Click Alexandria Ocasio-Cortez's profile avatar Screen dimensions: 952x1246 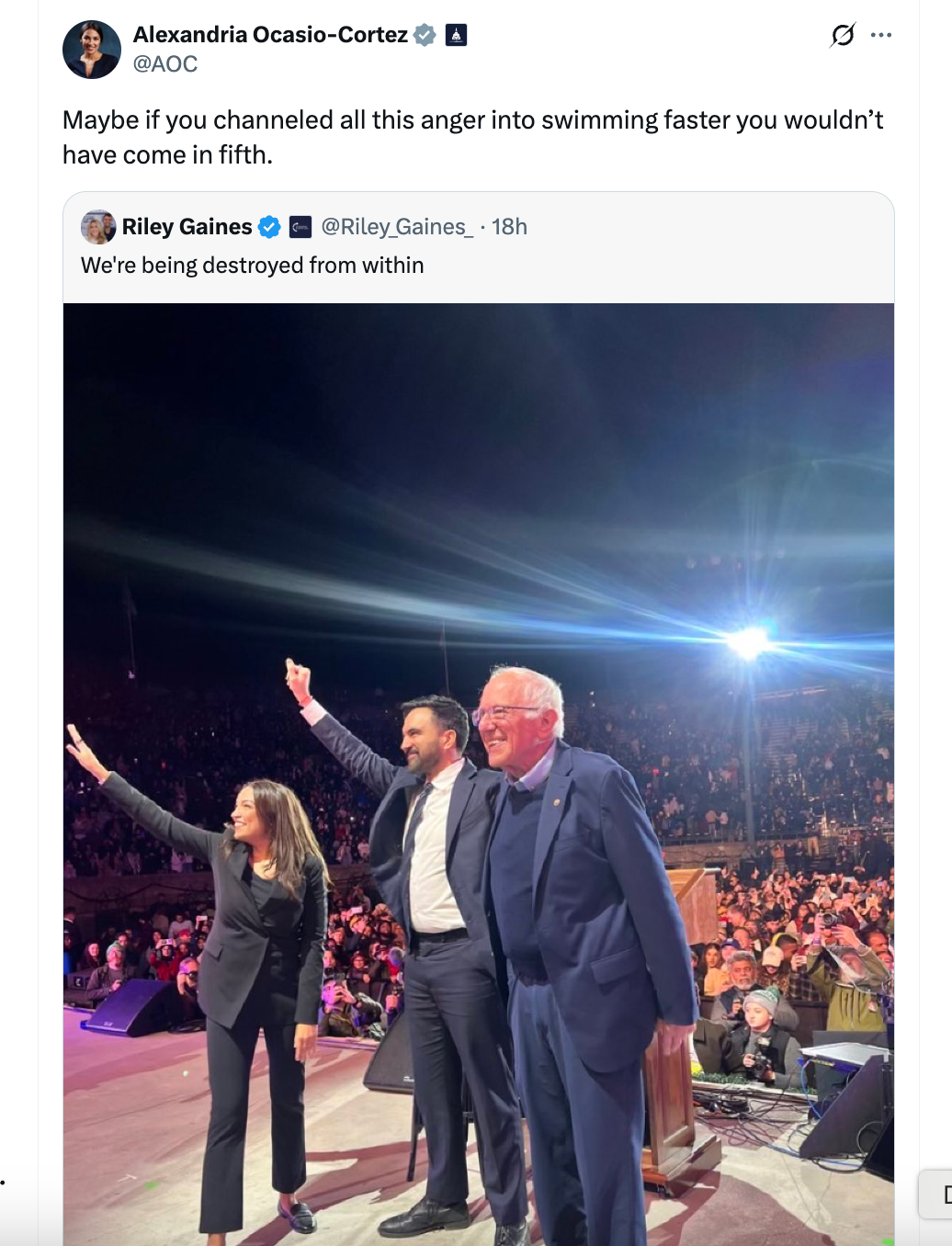(92, 50)
